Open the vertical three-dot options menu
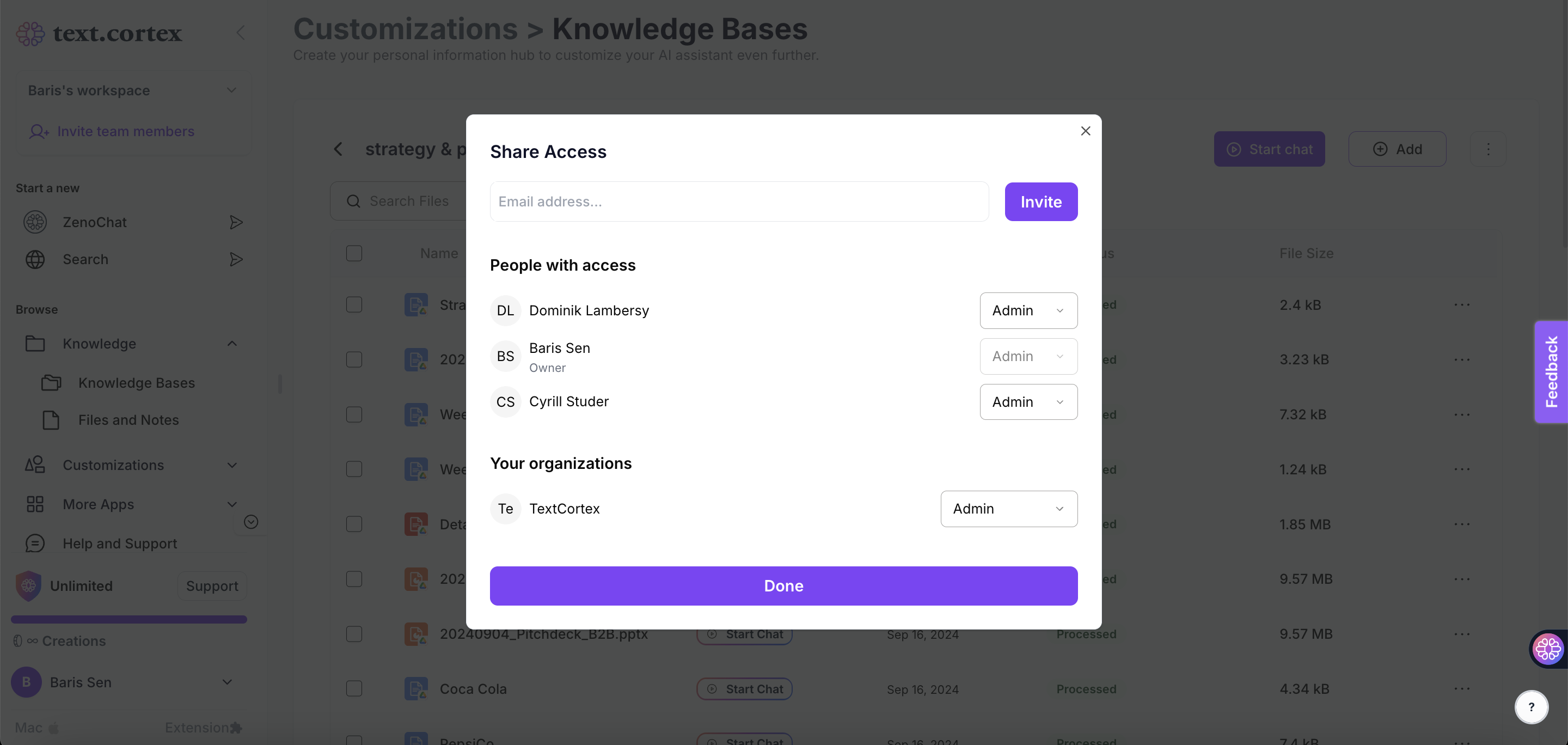Viewport: 1568px width, 745px height. pyautogui.click(x=1487, y=149)
